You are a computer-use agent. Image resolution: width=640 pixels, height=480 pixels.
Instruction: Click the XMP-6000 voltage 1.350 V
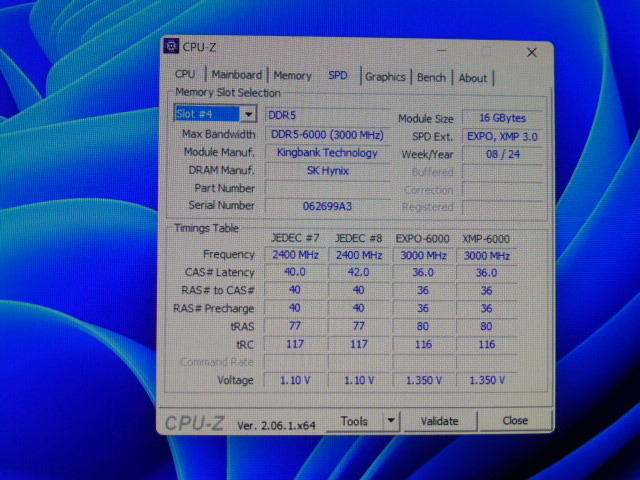(487, 380)
